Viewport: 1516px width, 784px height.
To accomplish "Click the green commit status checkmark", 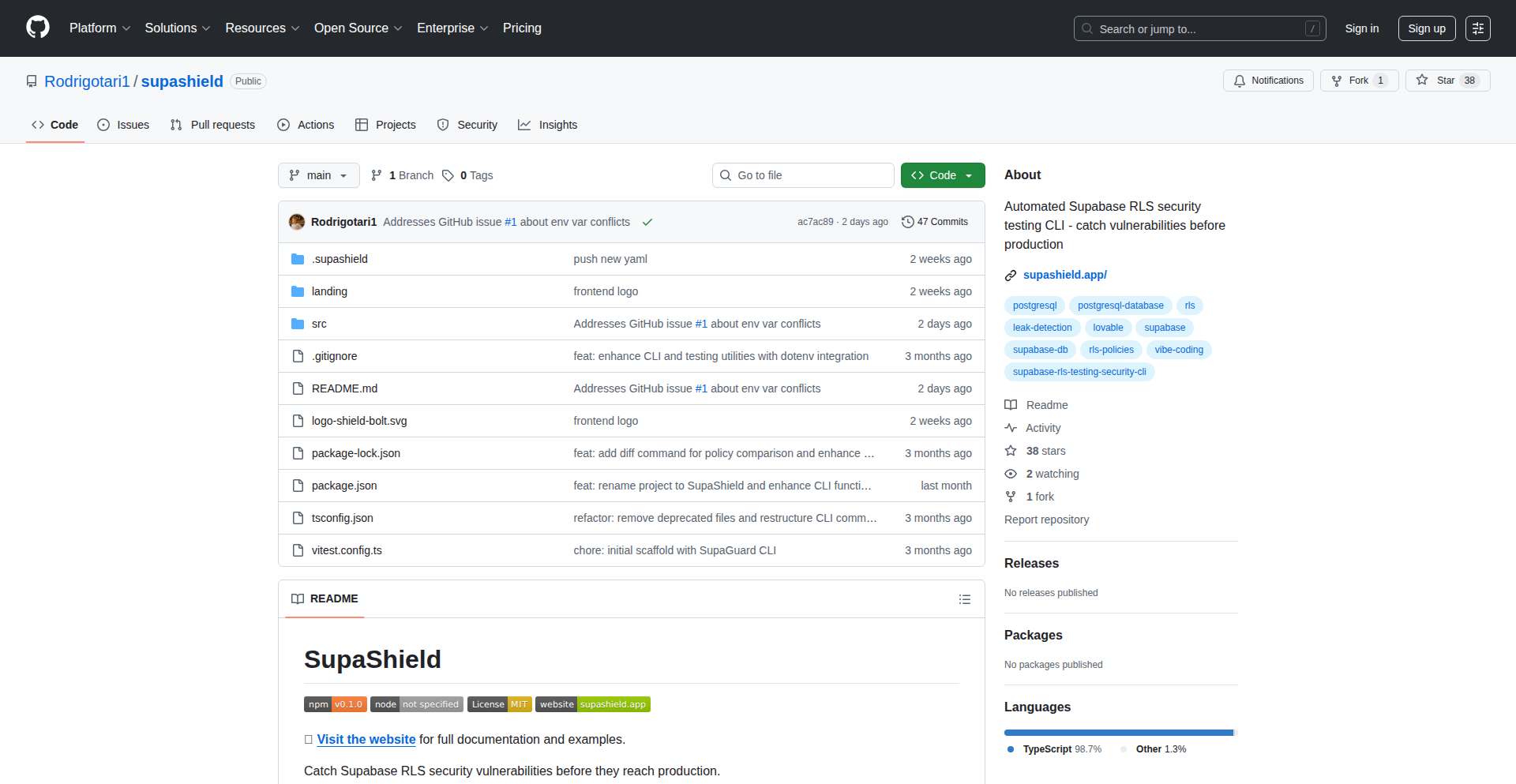I will 647,222.
